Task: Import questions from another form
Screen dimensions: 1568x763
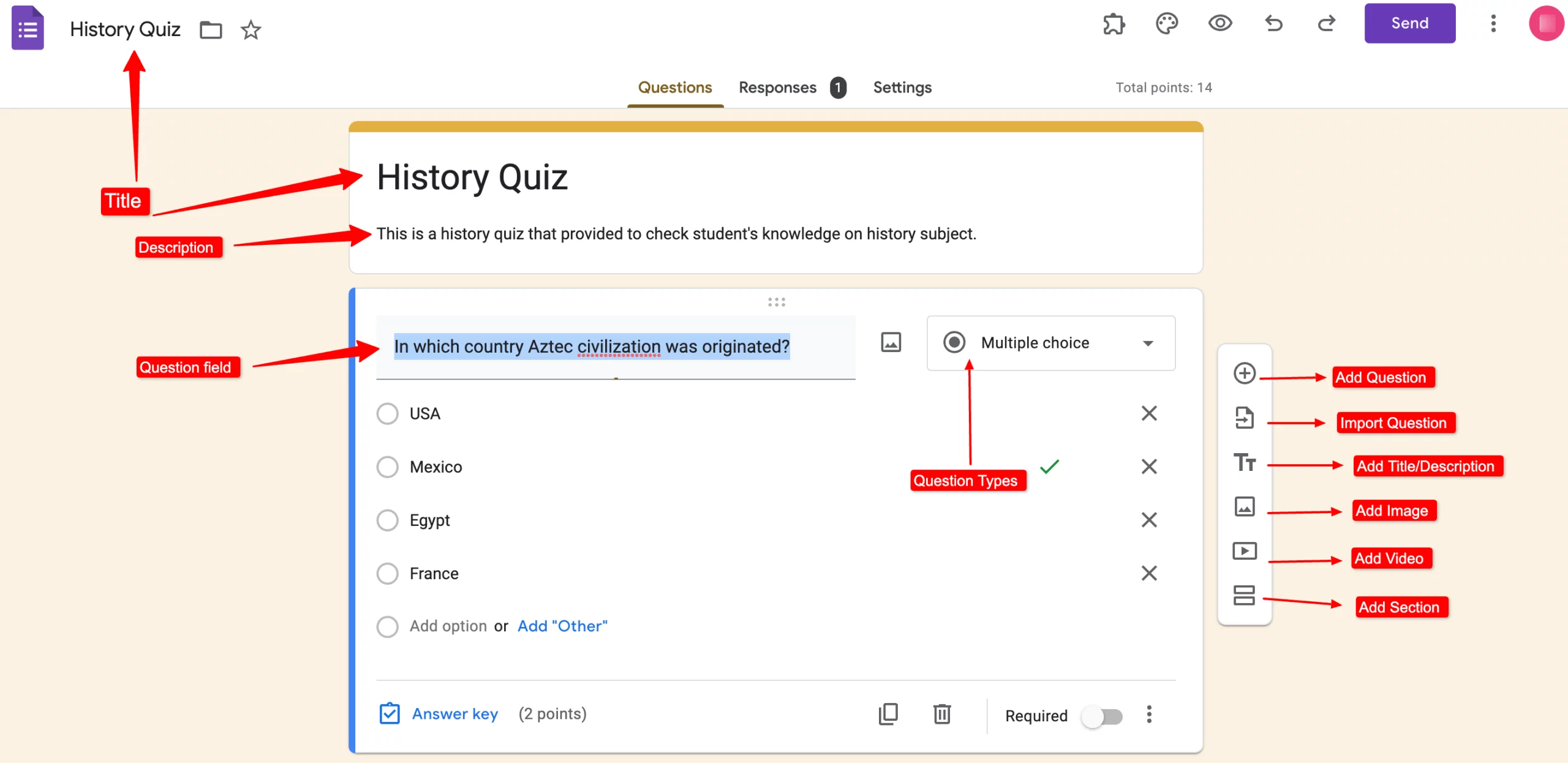Action: click(1245, 418)
